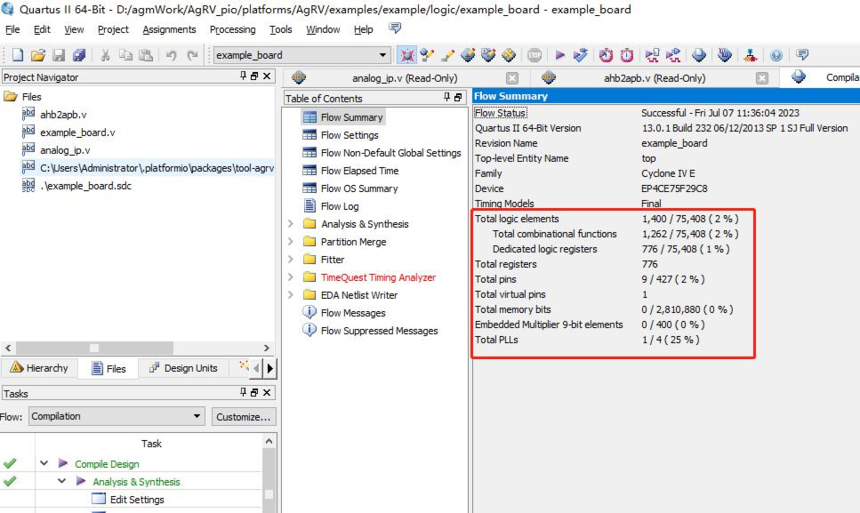Screen dimensions: 860x513
Task: Click navigator tabs right arrow button
Action: [270, 368]
